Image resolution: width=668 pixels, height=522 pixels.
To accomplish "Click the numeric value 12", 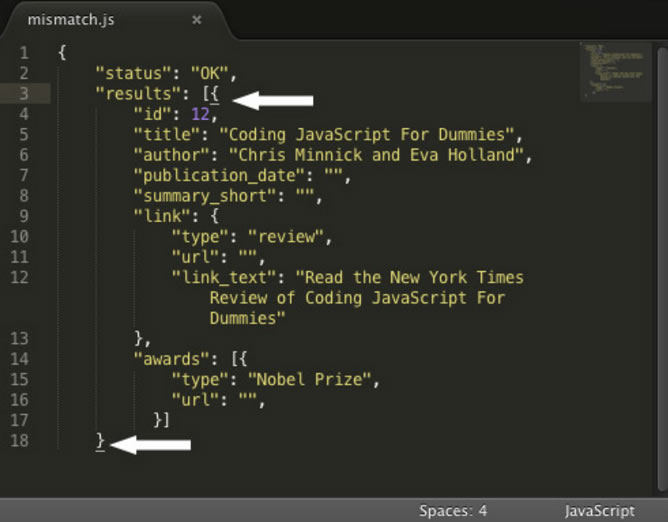I will (x=200, y=114).
